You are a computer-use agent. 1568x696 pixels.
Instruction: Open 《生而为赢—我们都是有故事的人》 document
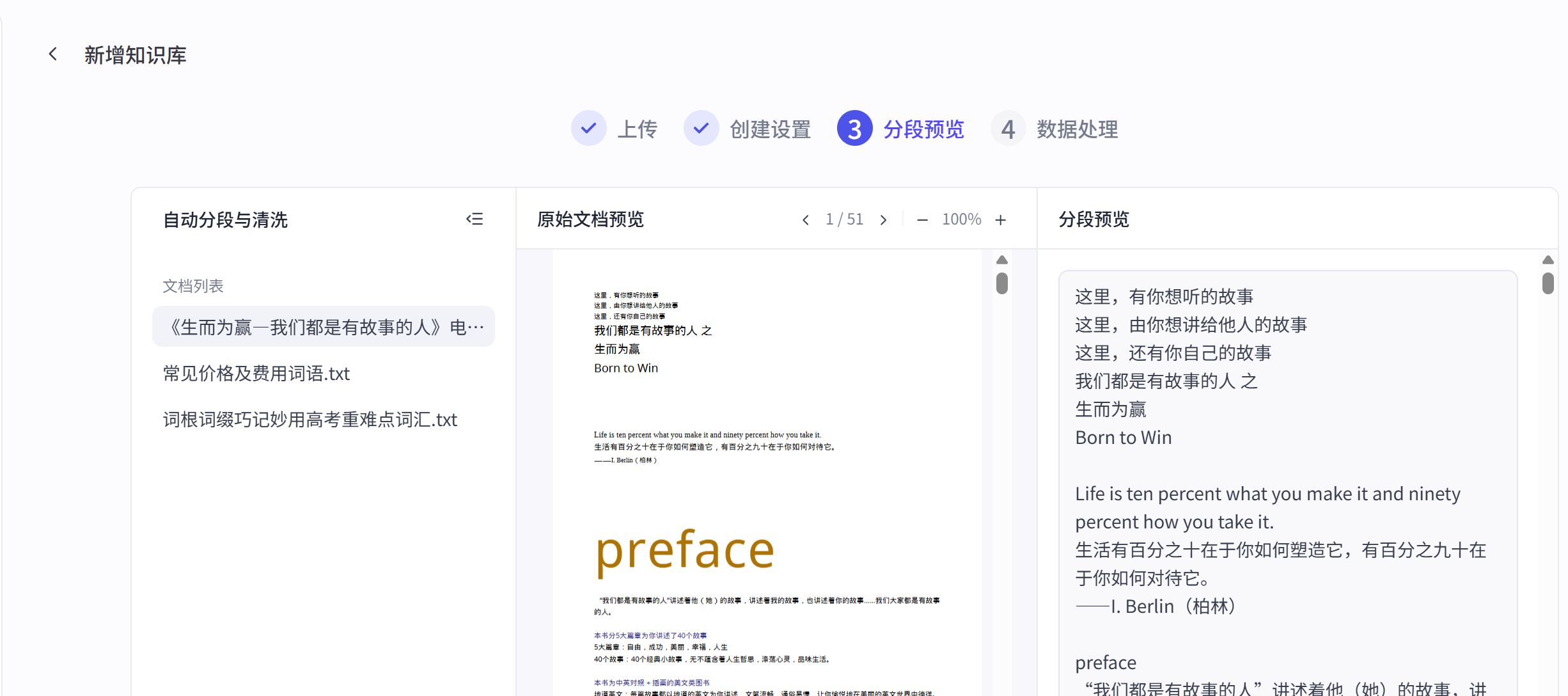[324, 327]
